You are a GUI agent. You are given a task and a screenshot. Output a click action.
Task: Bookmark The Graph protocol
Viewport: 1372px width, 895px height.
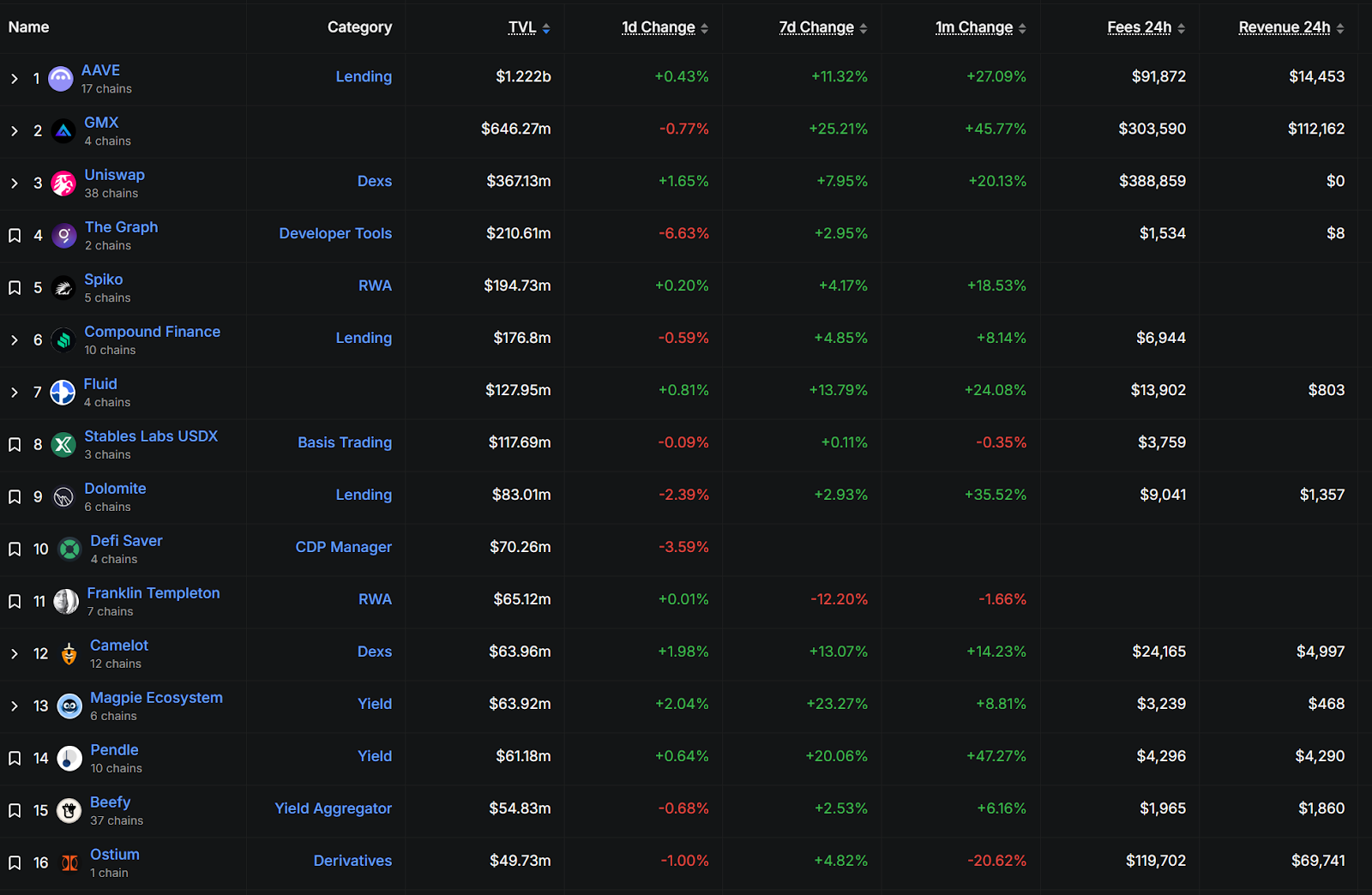[x=15, y=236]
